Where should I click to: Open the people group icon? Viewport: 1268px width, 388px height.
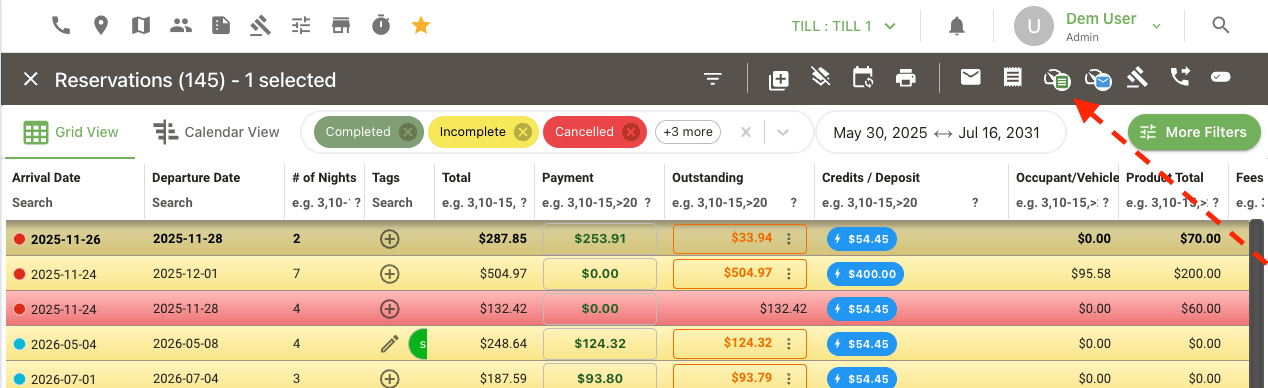click(x=181, y=25)
